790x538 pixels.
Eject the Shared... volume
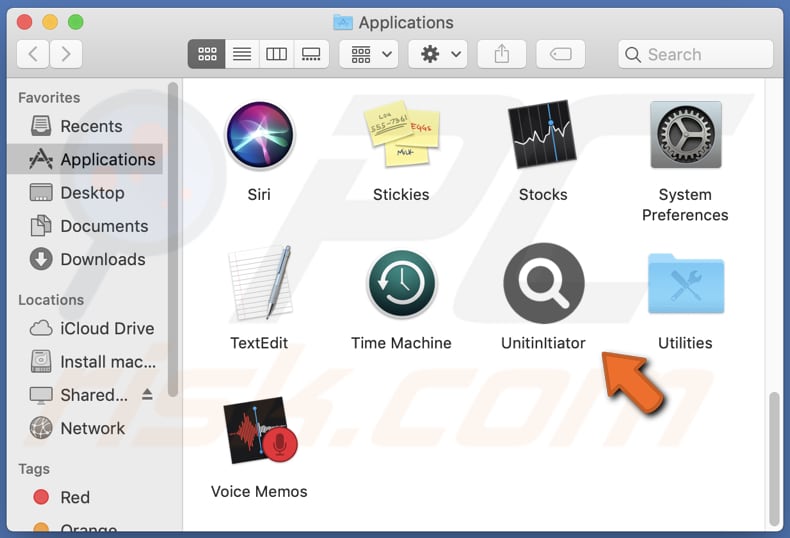tap(147, 394)
